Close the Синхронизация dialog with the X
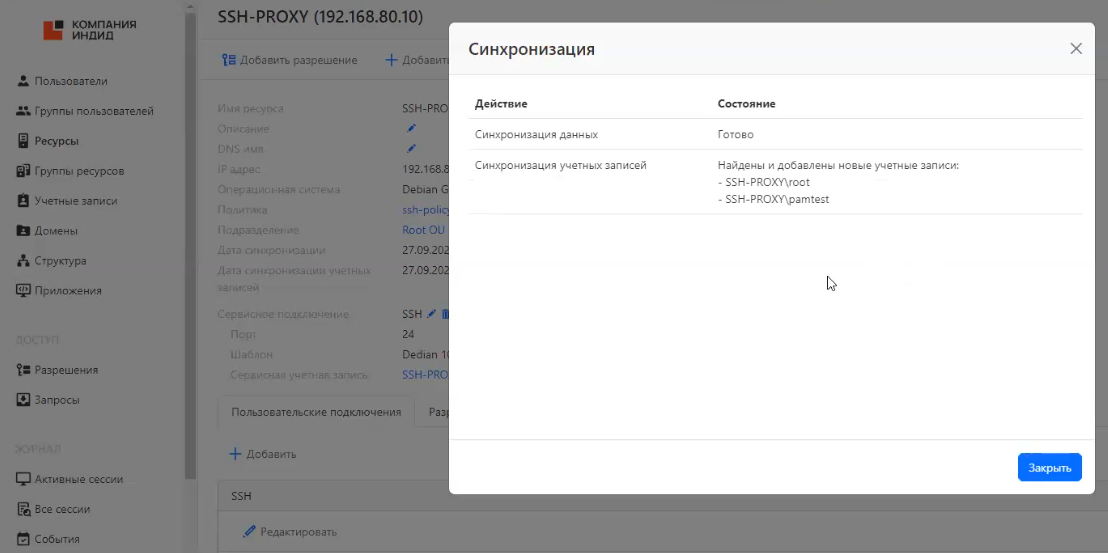The image size is (1108, 553). point(1076,48)
